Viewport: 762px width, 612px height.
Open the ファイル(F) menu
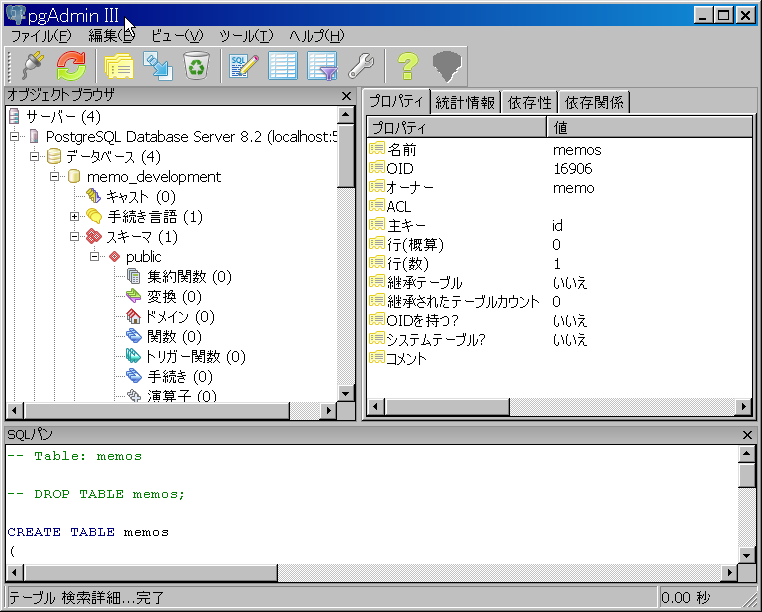click(x=41, y=36)
